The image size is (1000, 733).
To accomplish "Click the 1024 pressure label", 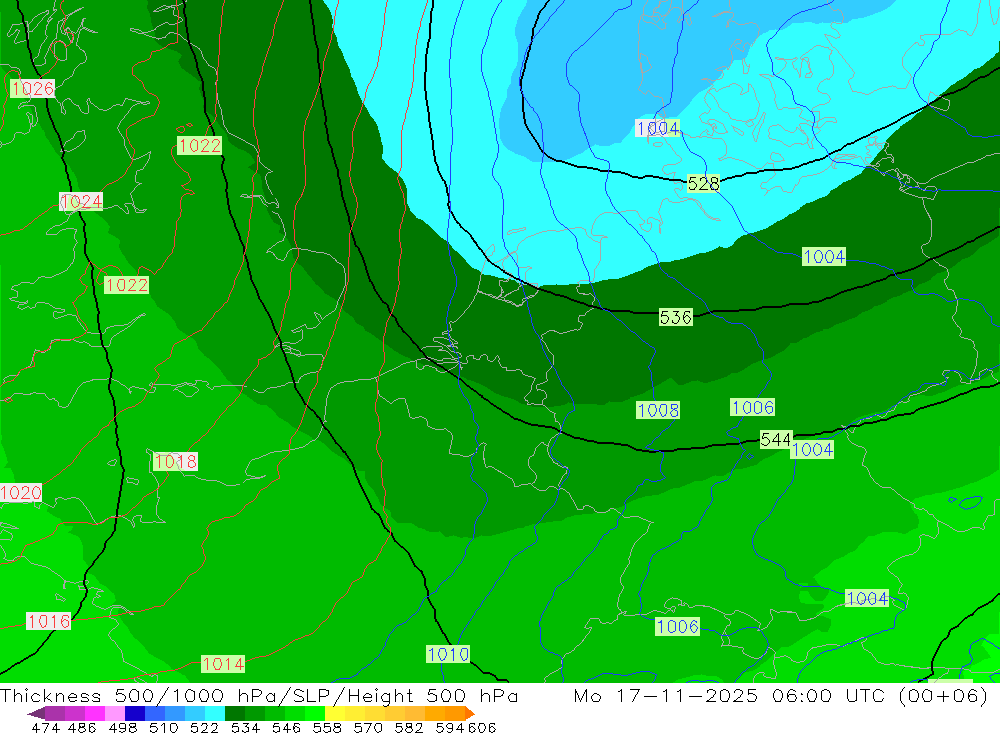I will (x=81, y=202).
